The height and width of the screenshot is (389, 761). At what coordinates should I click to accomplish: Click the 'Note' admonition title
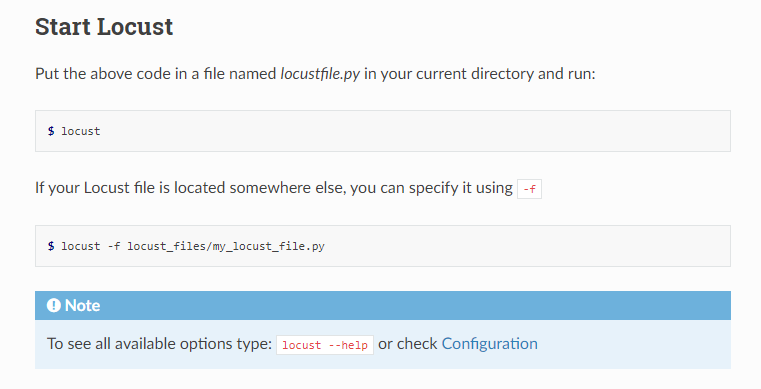point(83,306)
